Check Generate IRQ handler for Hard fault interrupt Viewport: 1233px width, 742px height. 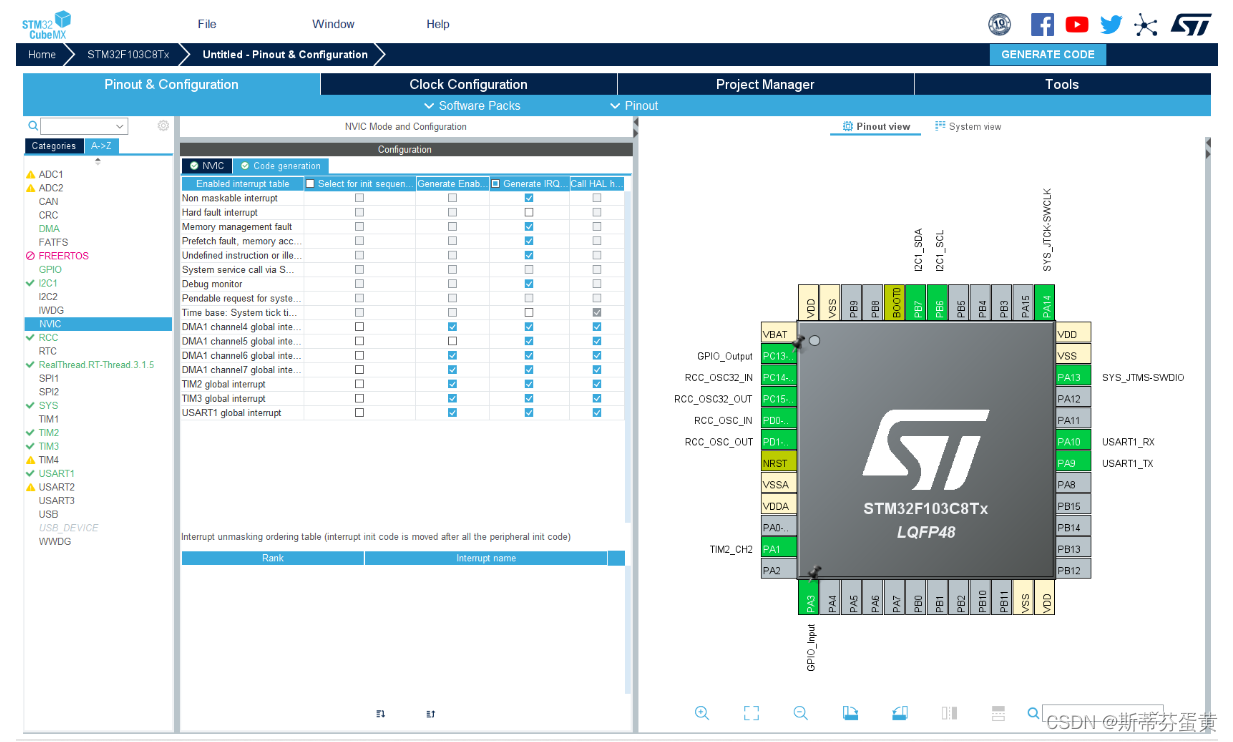[x=529, y=212]
